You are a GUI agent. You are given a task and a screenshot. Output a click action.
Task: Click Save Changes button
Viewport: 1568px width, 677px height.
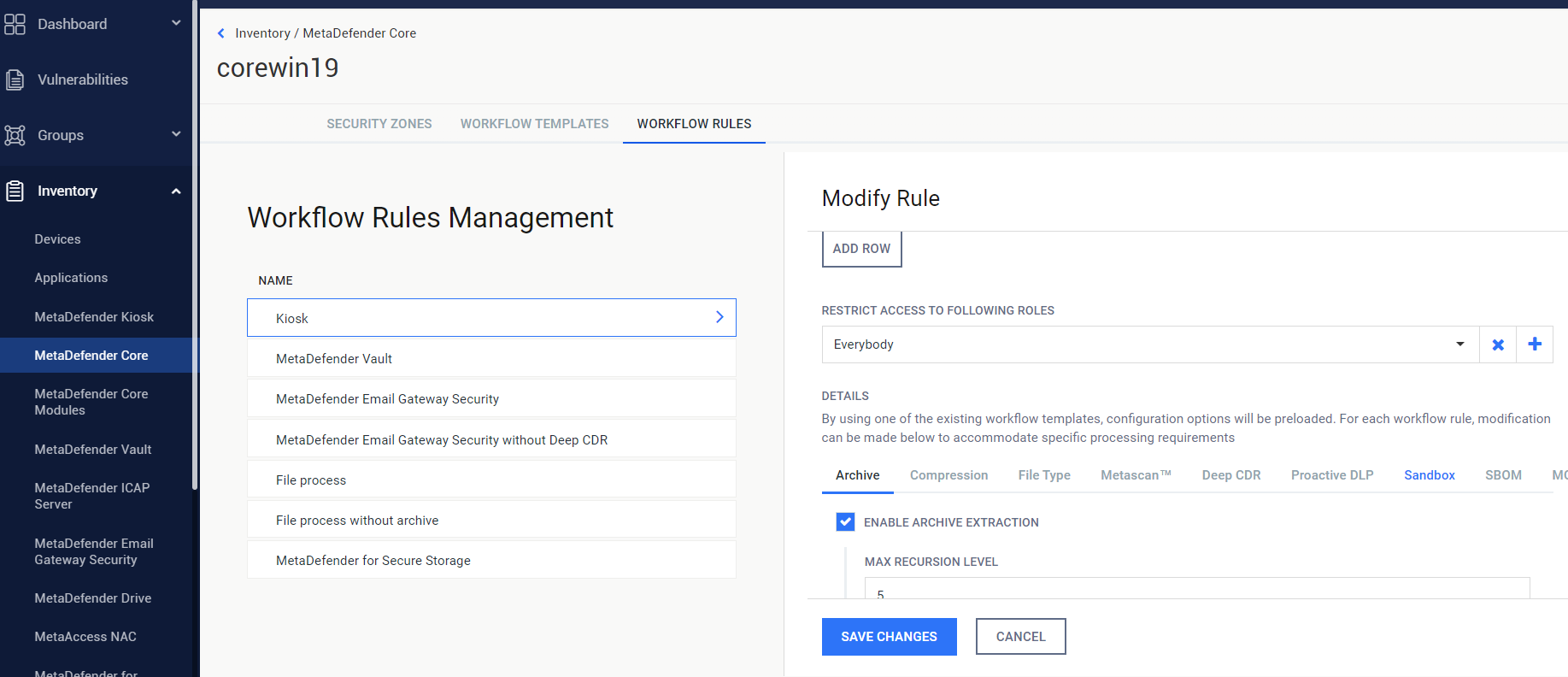coord(889,637)
